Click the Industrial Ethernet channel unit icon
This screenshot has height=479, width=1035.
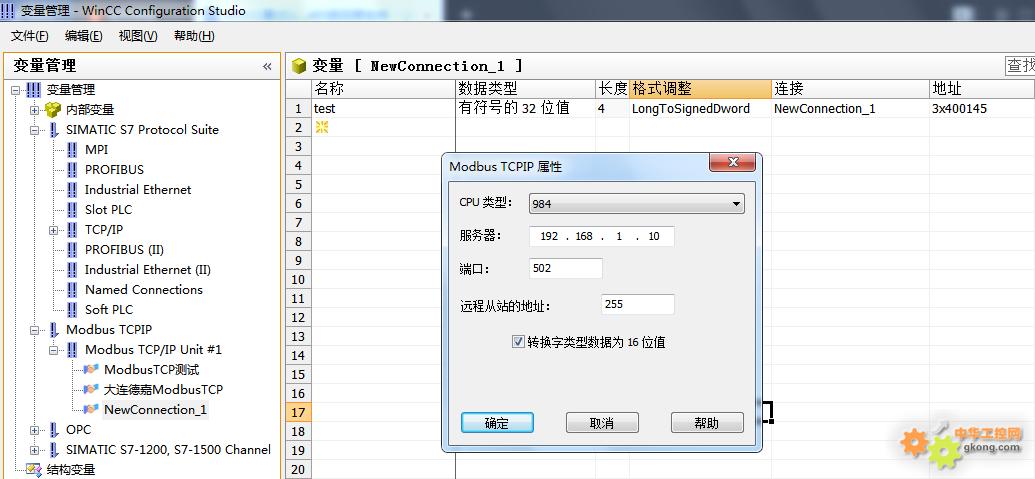click(x=73, y=190)
